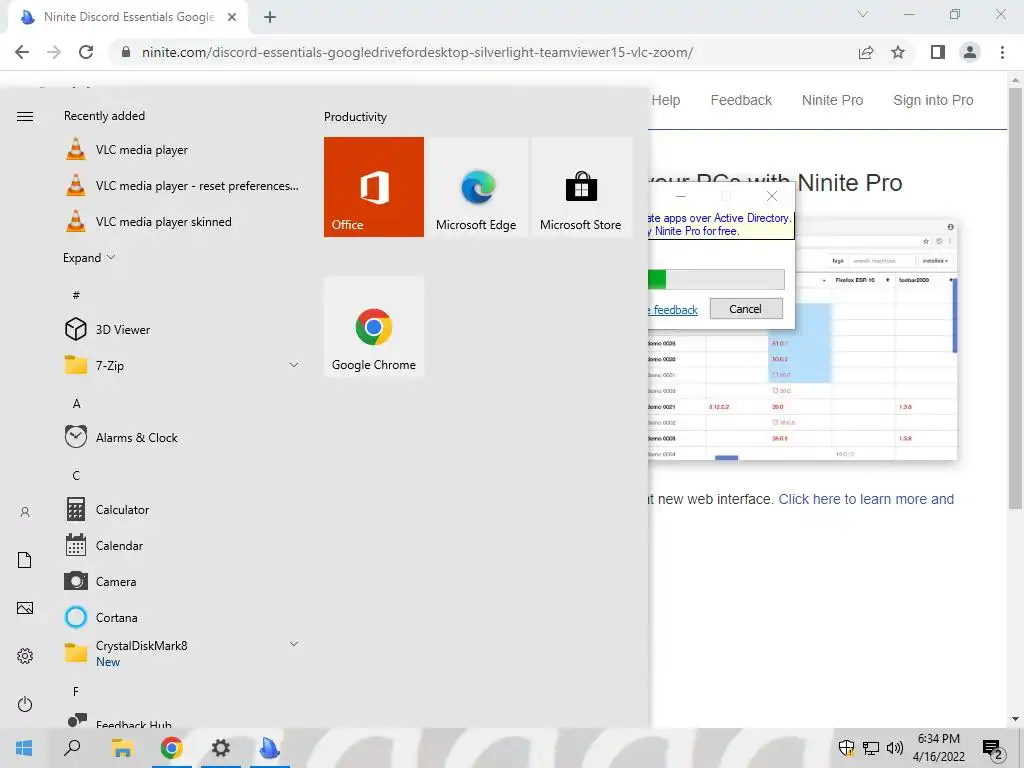1024x768 pixels.
Task: Click the Office tile
Action: (x=374, y=187)
